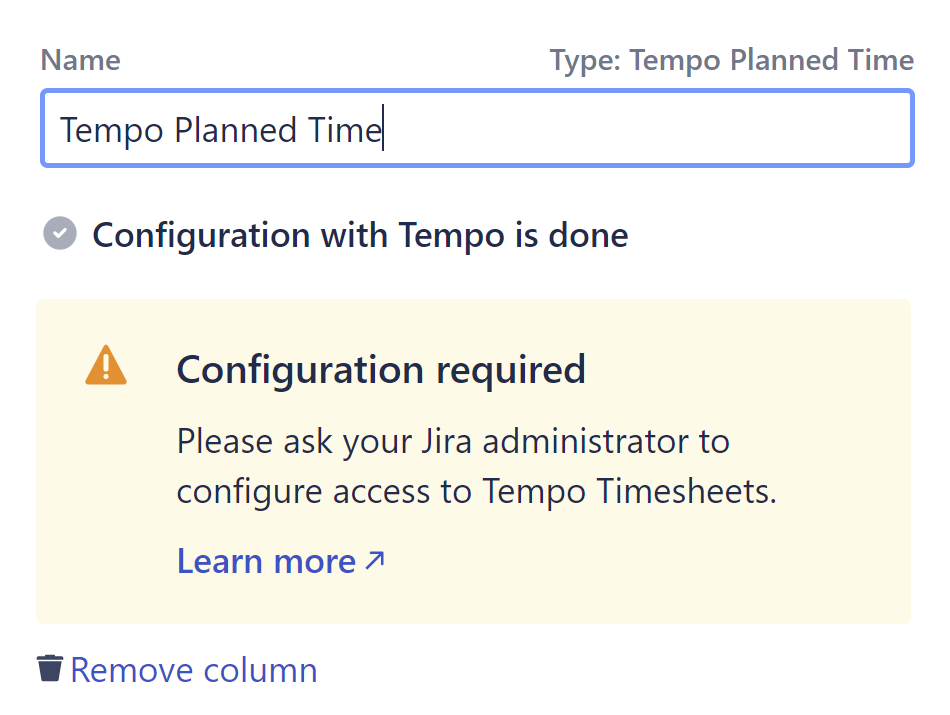Click the Type: Tempo Planned Time label
Image resolution: width=950 pixels, height=715 pixels.
(x=733, y=60)
